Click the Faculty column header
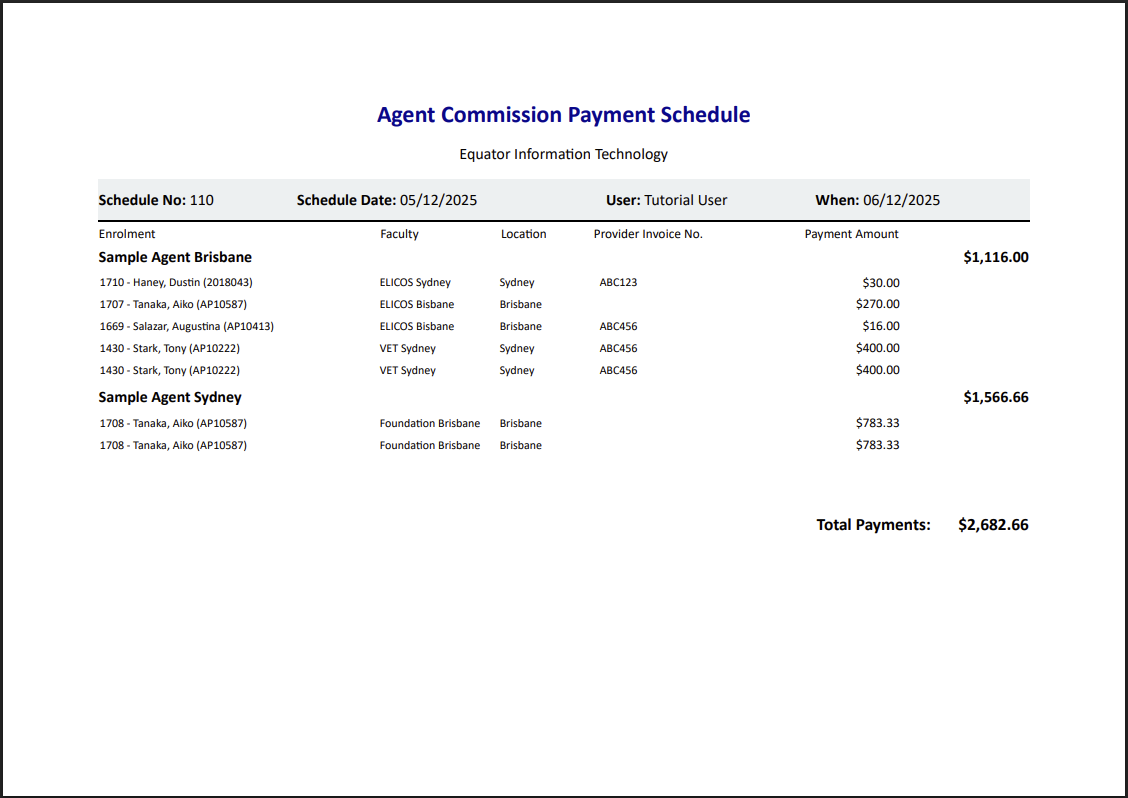Viewport: 1128px width, 798px height. click(x=399, y=234)
